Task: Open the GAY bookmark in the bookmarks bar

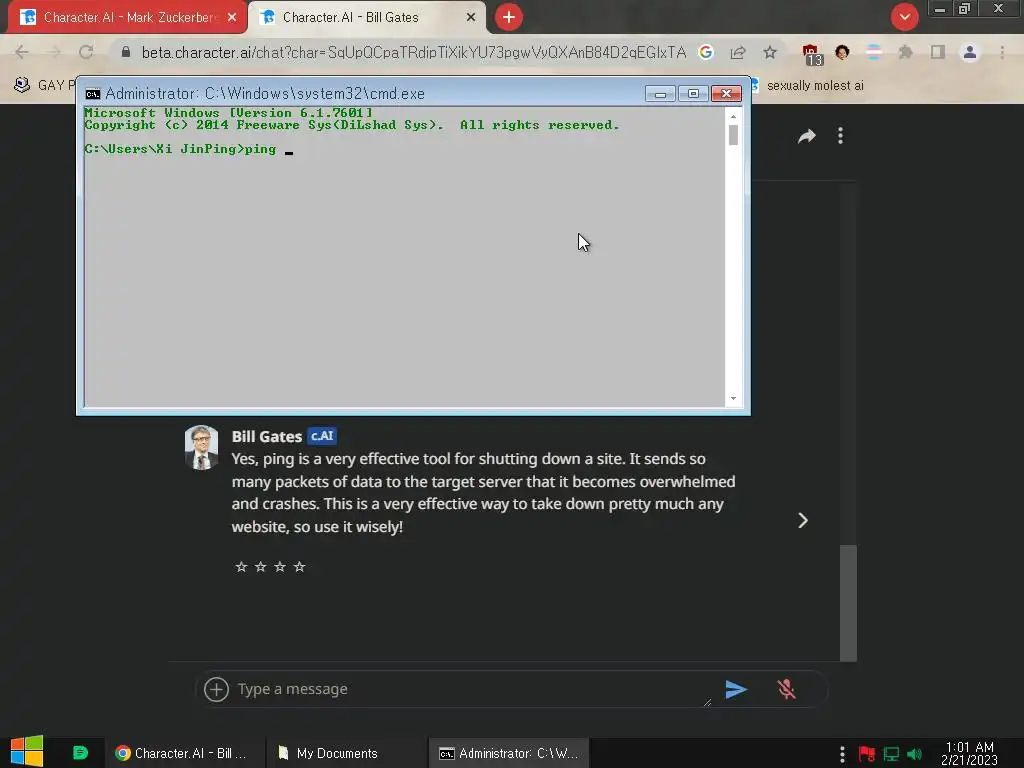Action: [x=44, y=86]
